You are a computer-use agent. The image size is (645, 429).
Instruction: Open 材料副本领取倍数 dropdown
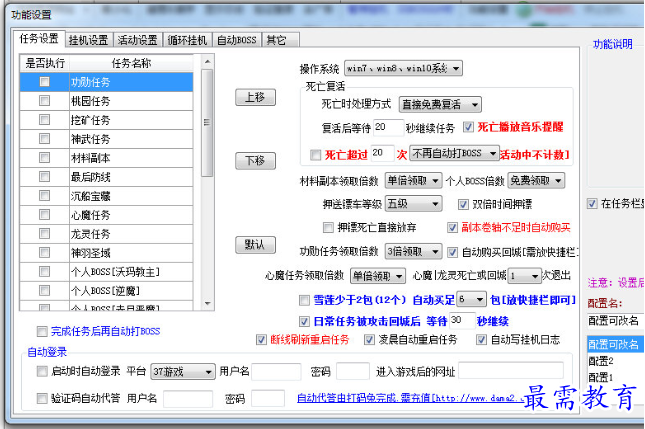click(x=413, y=181)
